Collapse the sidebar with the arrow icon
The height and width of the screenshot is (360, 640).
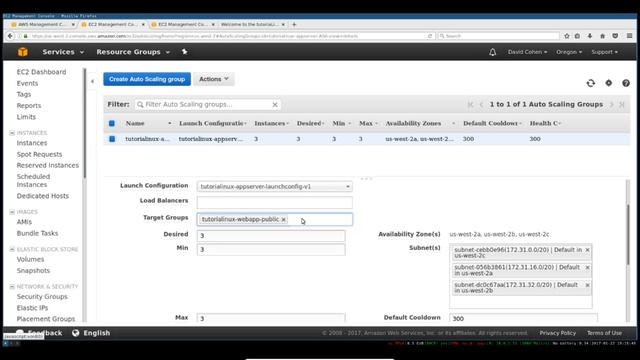point(92,81)
